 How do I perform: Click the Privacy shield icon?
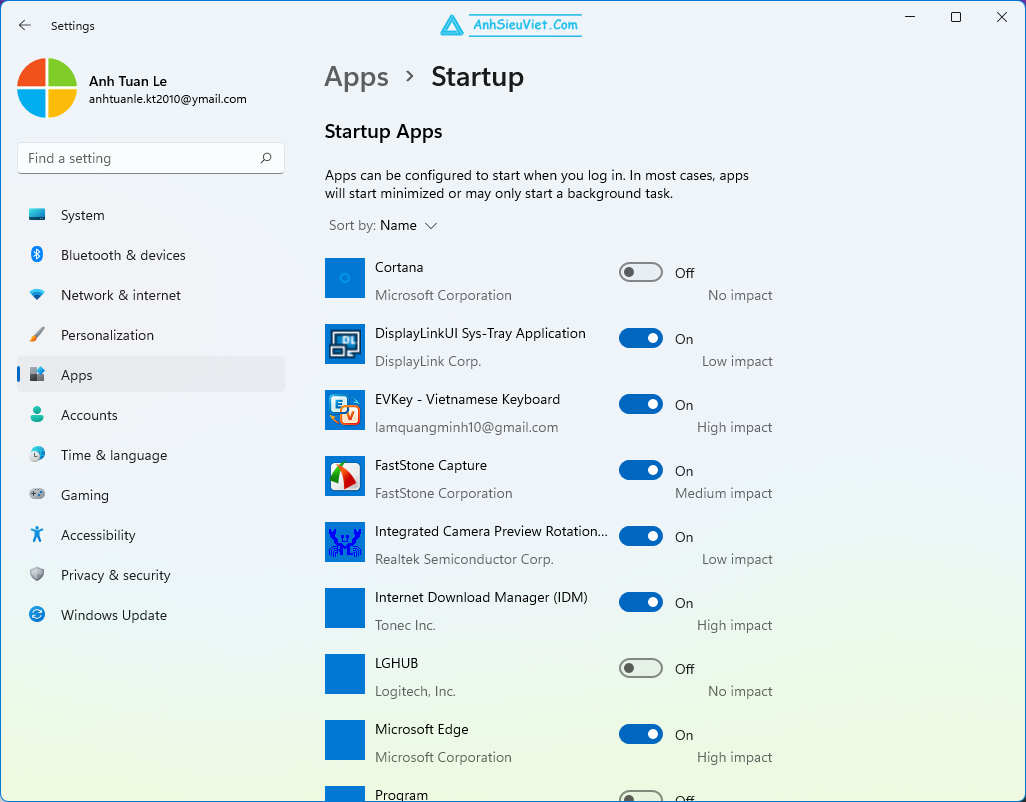[37, 574]
